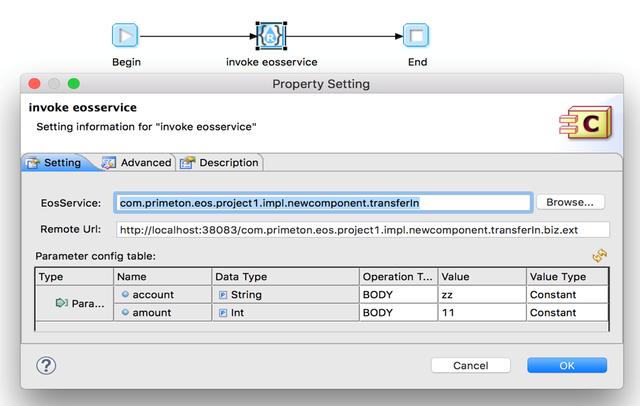The height and width of the screenshot is (406, 640).
Task: Close the Property Setting window
Action: [x=35, y=84]
